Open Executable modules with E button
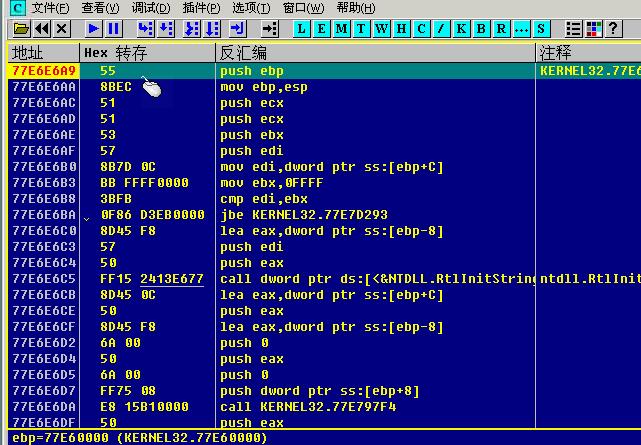The width and height of the screenshot is (641, 445). [321, 29]
